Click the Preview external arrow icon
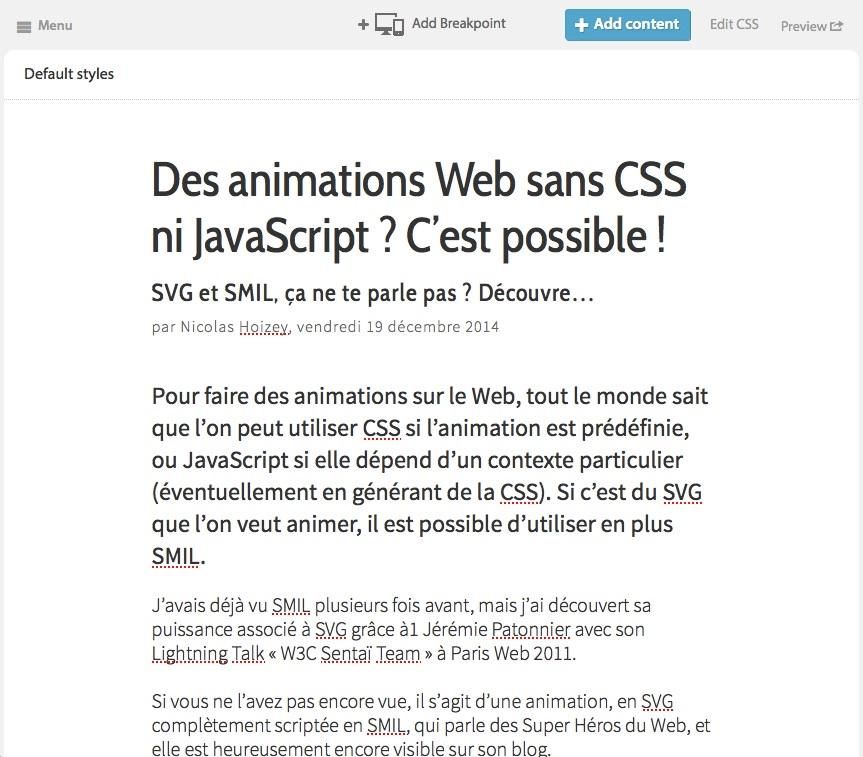 (x=837, y=27)
